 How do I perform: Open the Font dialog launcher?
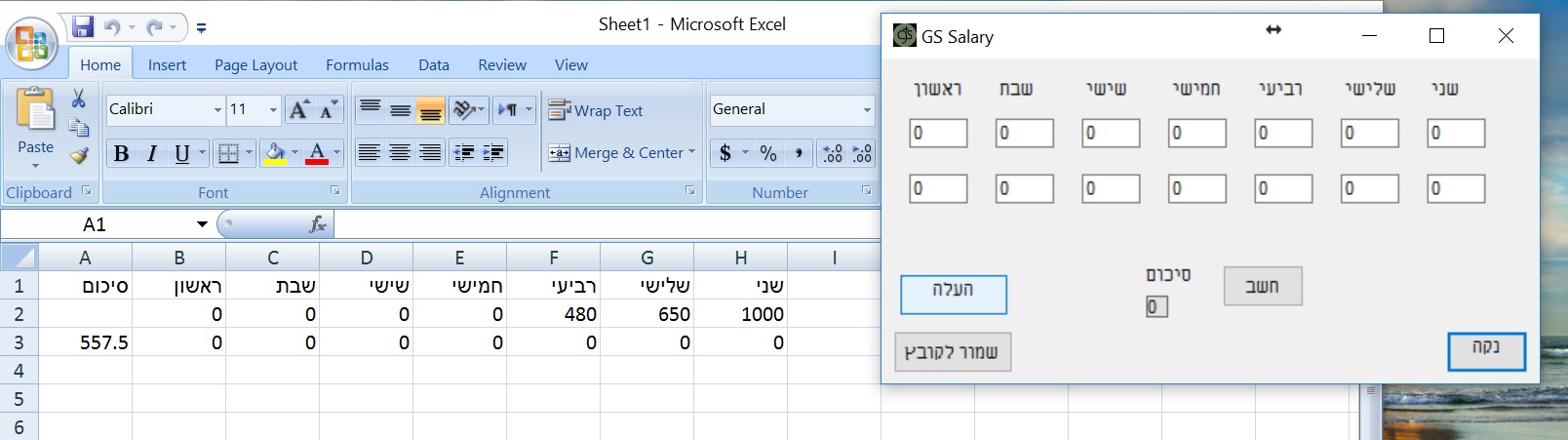335,191
